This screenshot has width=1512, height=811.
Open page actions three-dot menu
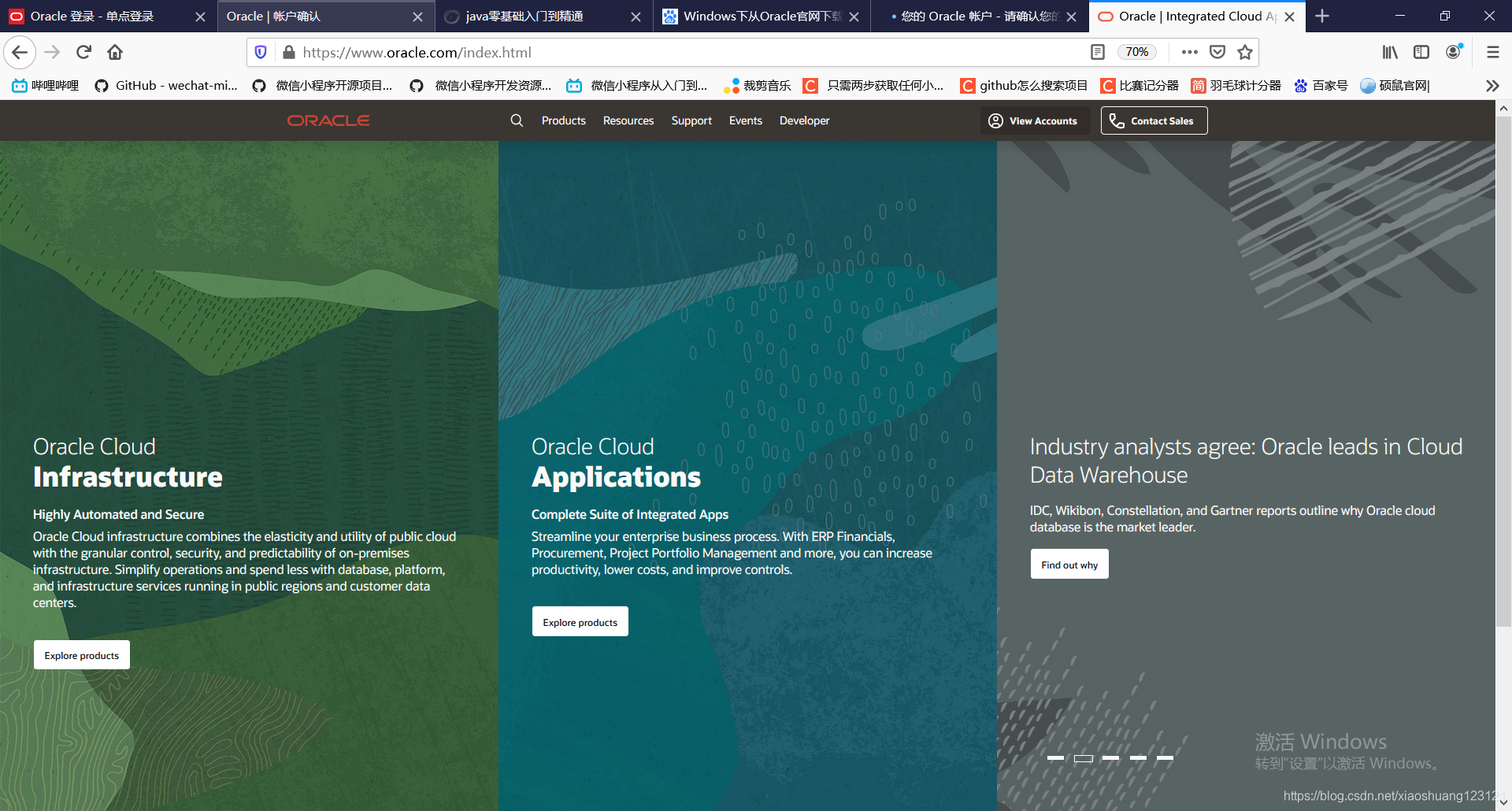1189,52
